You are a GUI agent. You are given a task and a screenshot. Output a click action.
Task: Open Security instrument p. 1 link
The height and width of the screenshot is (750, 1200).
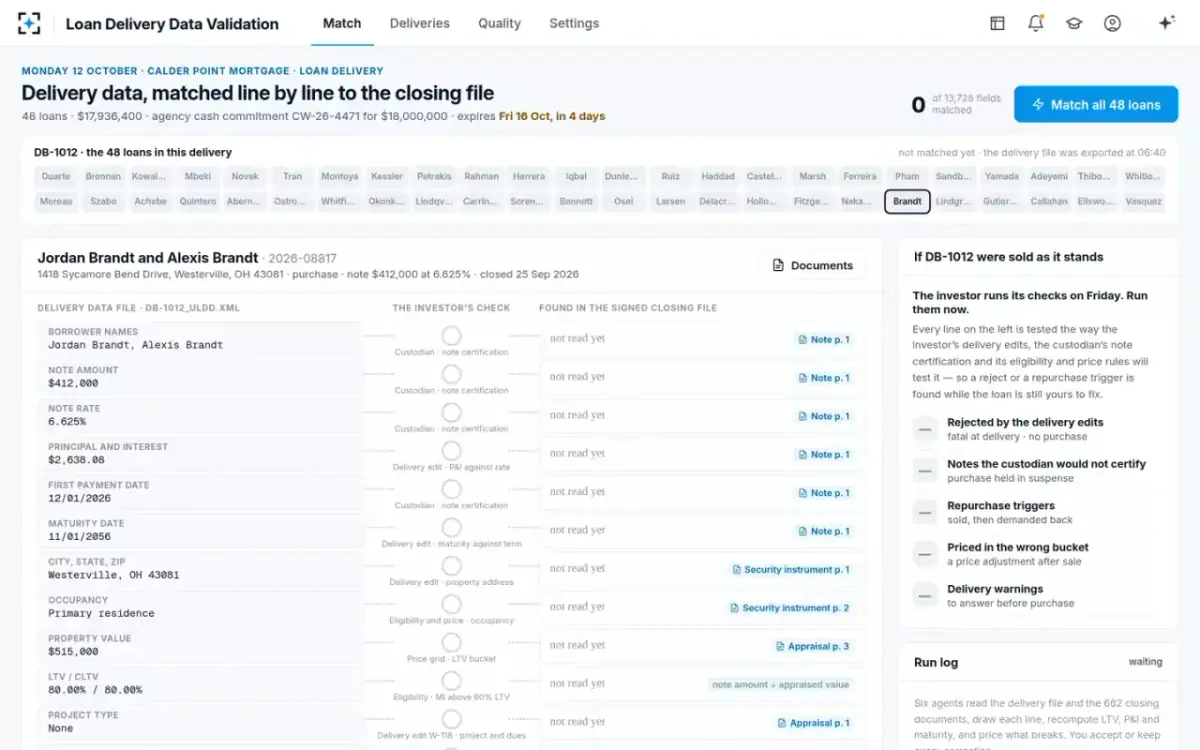point(790,570)
